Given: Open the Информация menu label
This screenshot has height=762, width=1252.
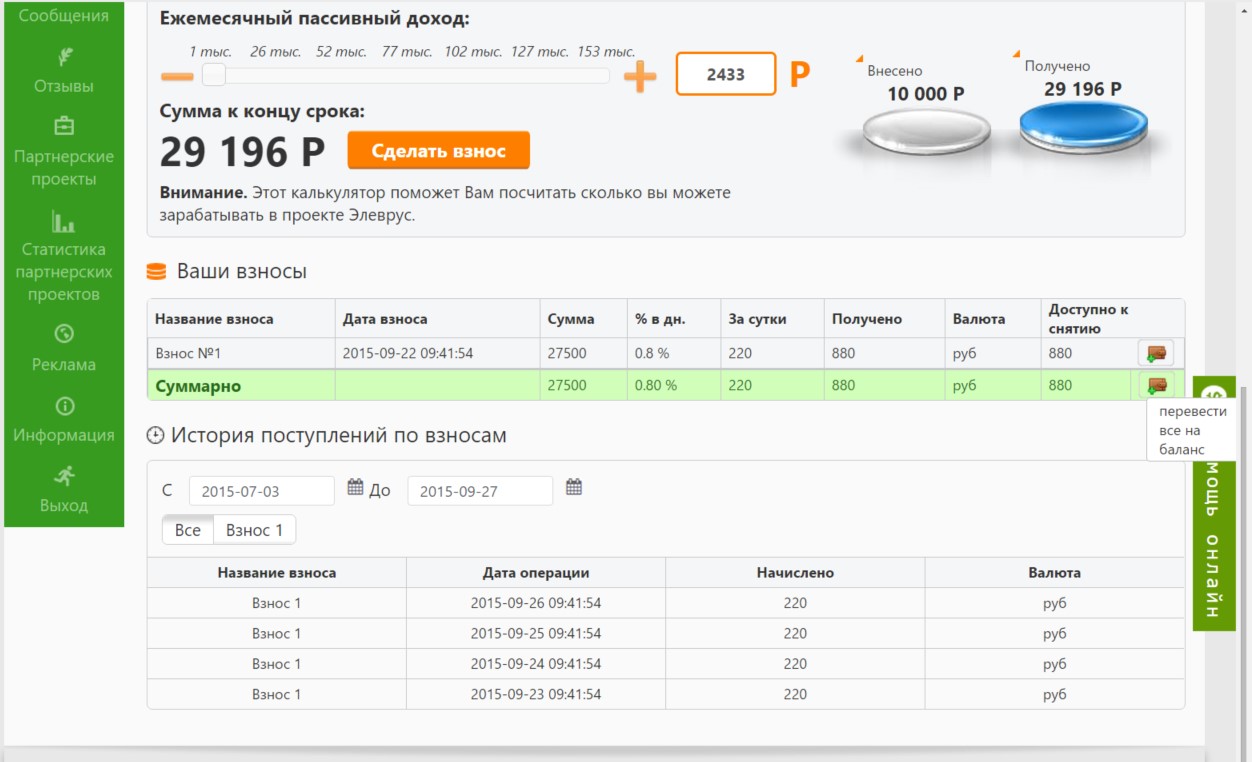Looking at the screenshot, I should [64, 435].
